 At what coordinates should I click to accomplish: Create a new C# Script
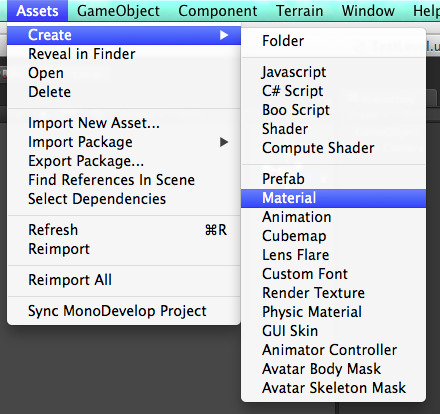click(x=333, y=91)
